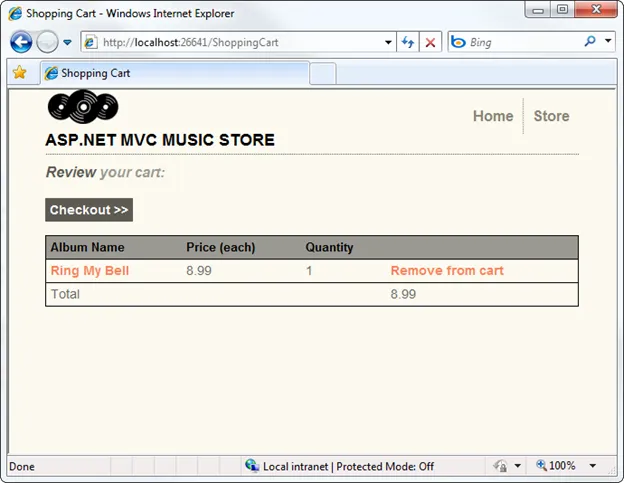Screen dimensions: 624x483
Task: Click the Local intranet zone globe icon
Action: 252,466
